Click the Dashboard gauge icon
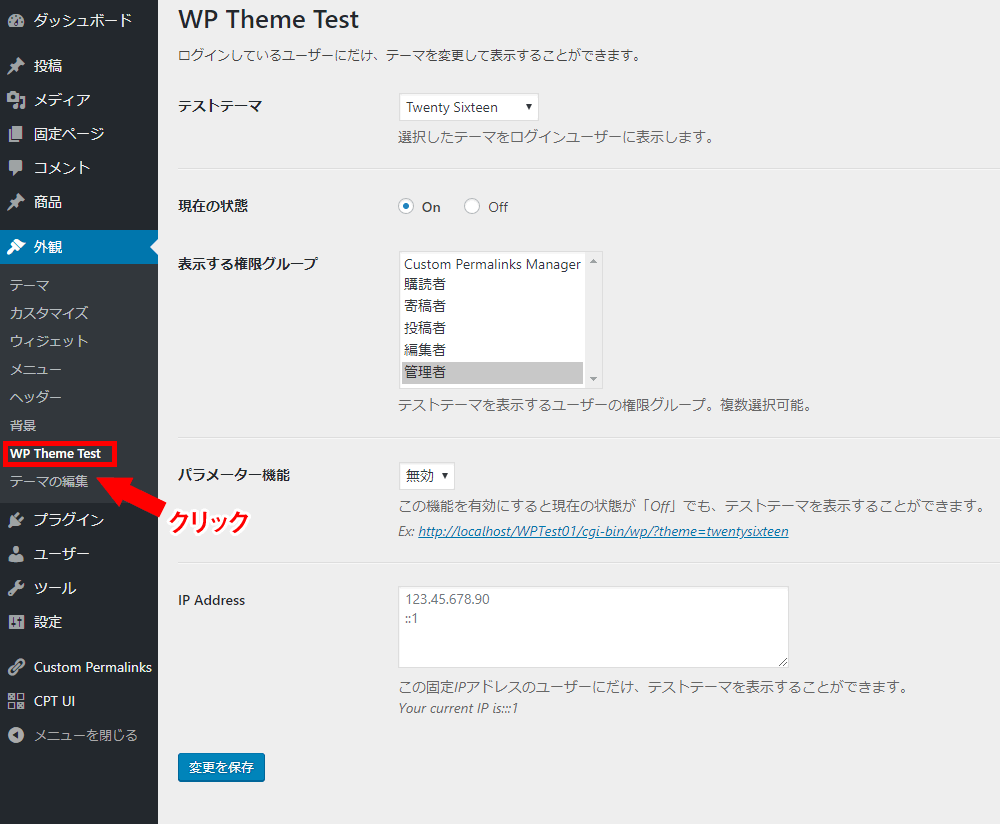This screenshot has height=824, width=1000. (x=16, y=20)
